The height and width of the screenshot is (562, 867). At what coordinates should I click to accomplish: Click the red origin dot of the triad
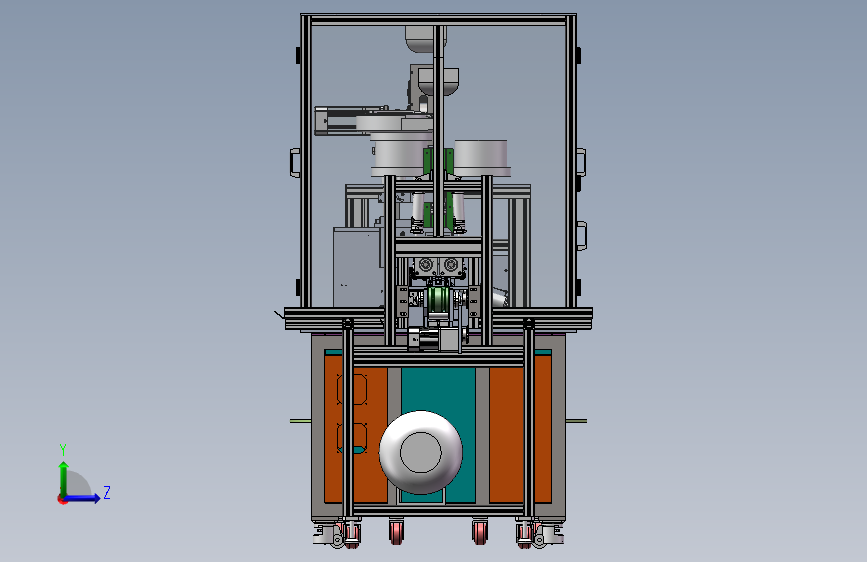(x=61, y=499)
